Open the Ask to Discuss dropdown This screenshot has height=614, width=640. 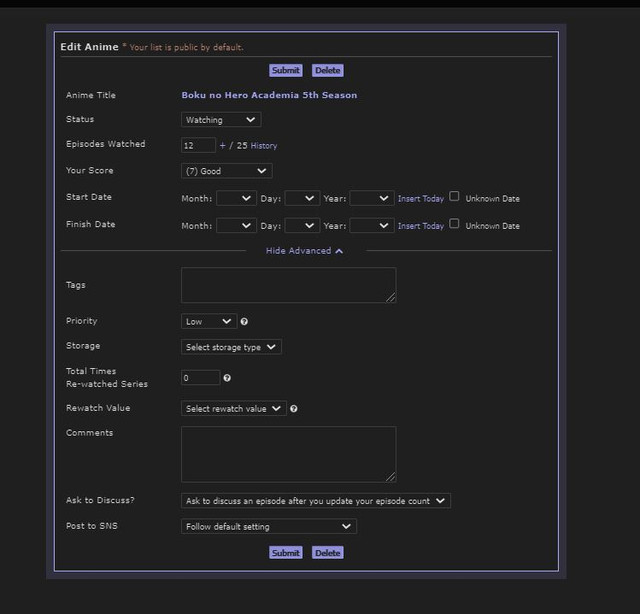[316, 501]
